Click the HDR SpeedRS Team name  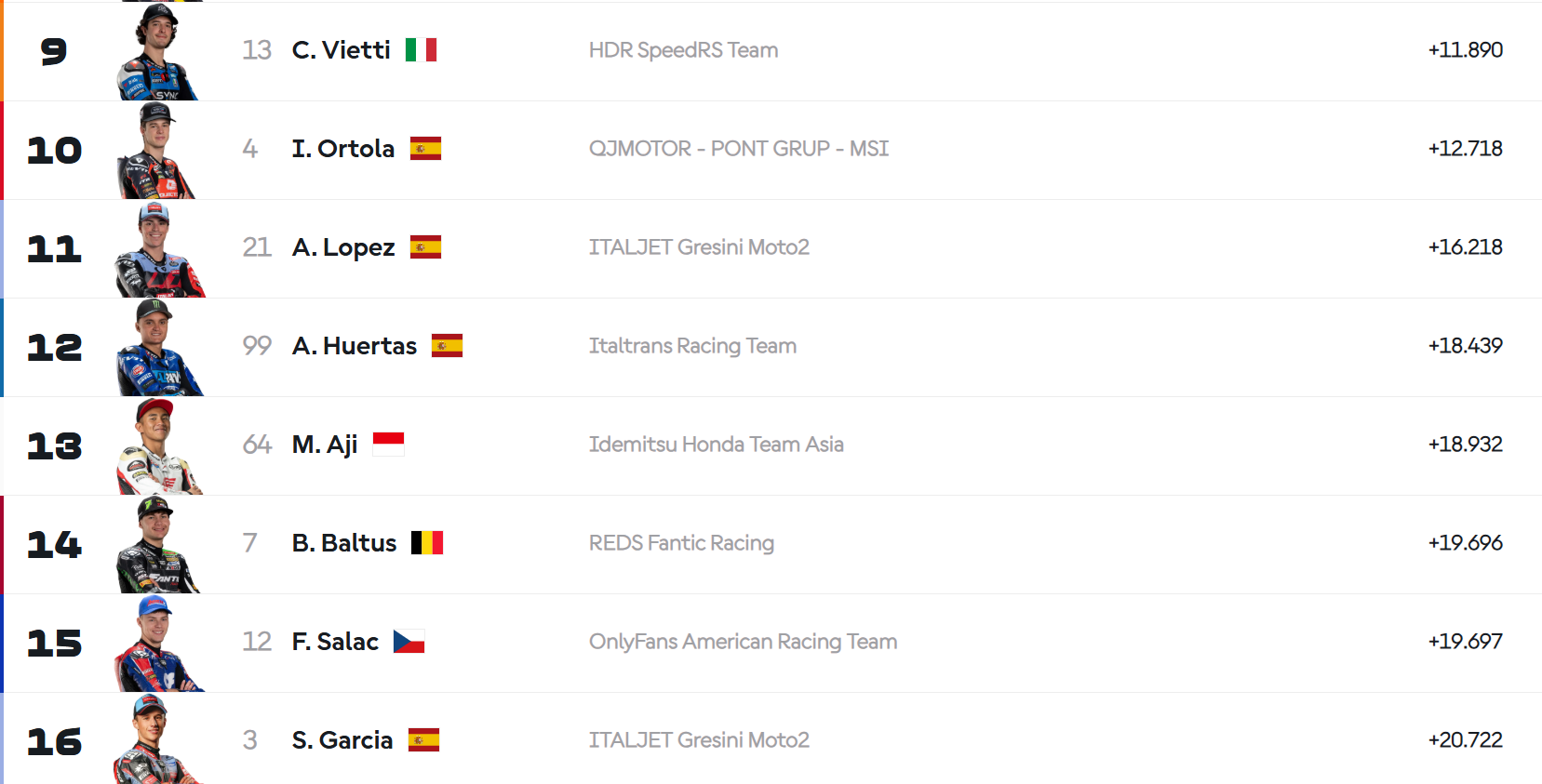683,50
